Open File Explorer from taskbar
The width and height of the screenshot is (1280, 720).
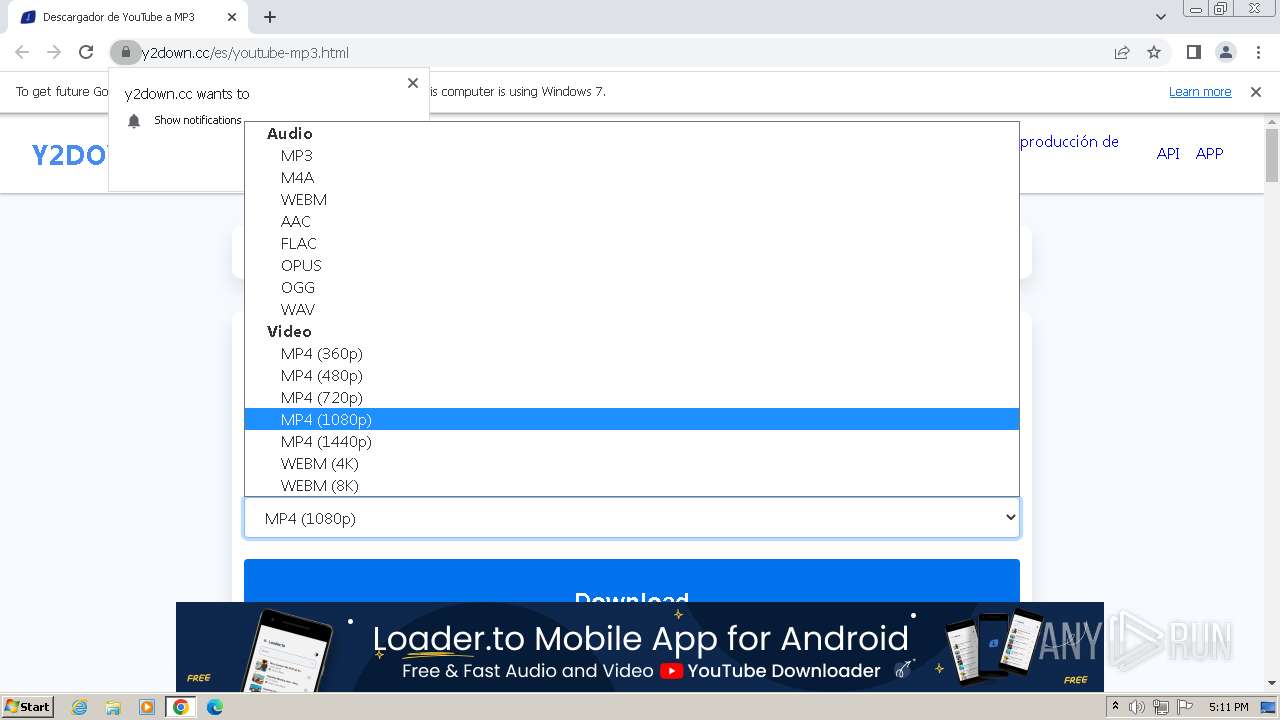113,707
